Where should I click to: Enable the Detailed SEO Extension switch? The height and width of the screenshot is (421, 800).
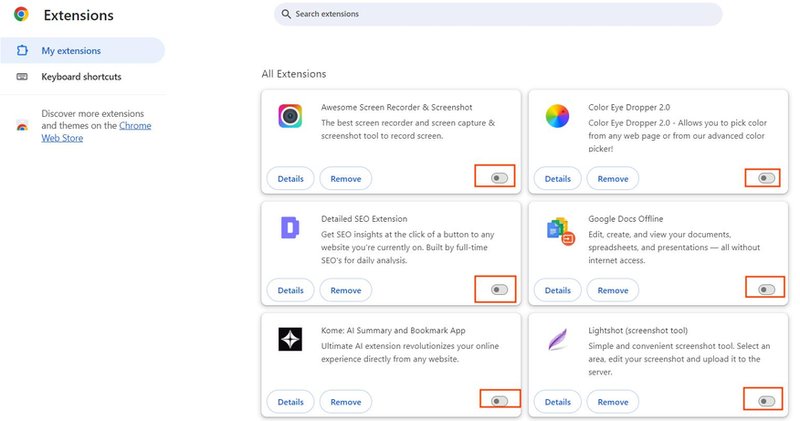(499, 289)
